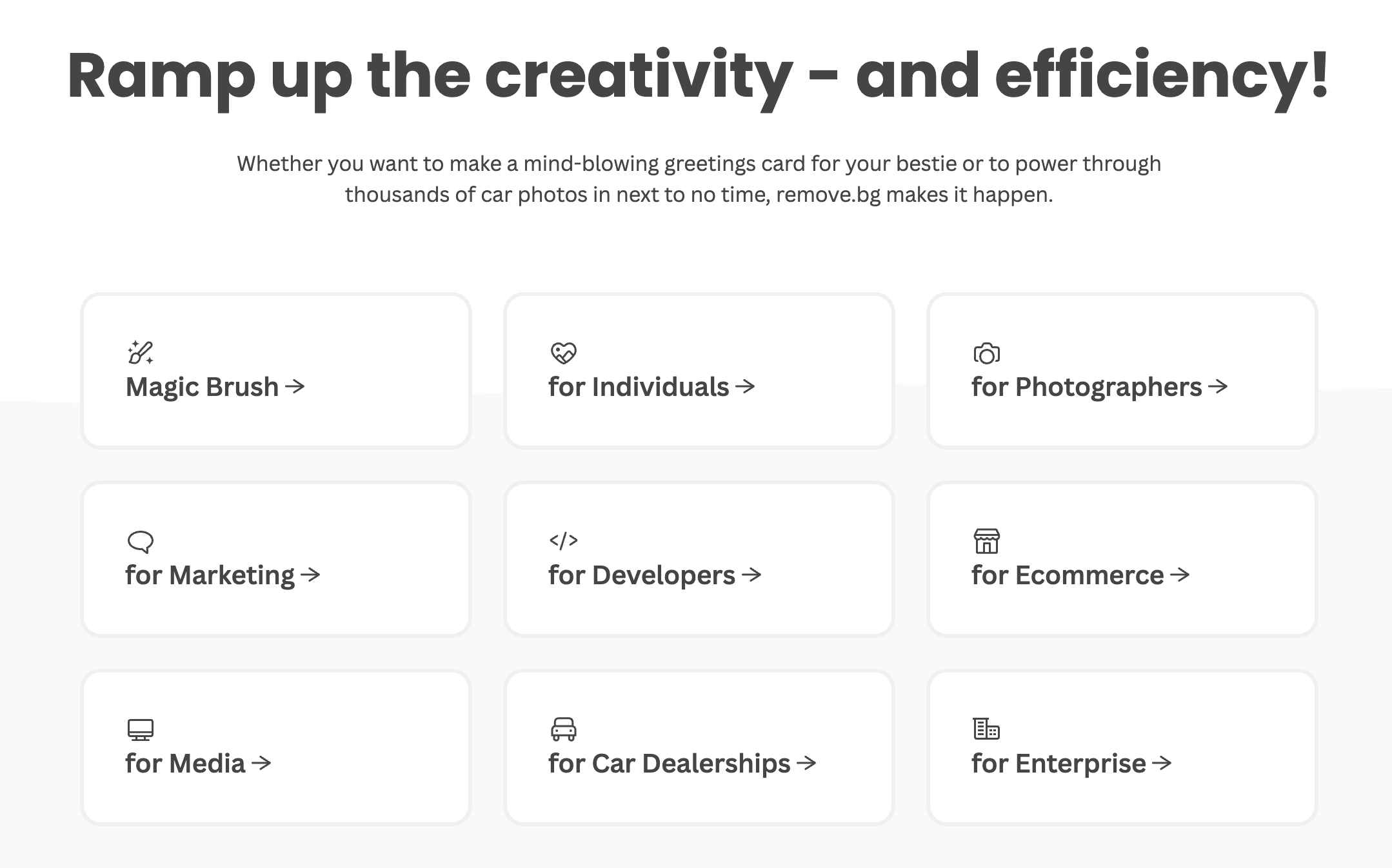Click the speech bubble Marketing icon
This screenshot has width=1392, height=868.
coord(140,541)
